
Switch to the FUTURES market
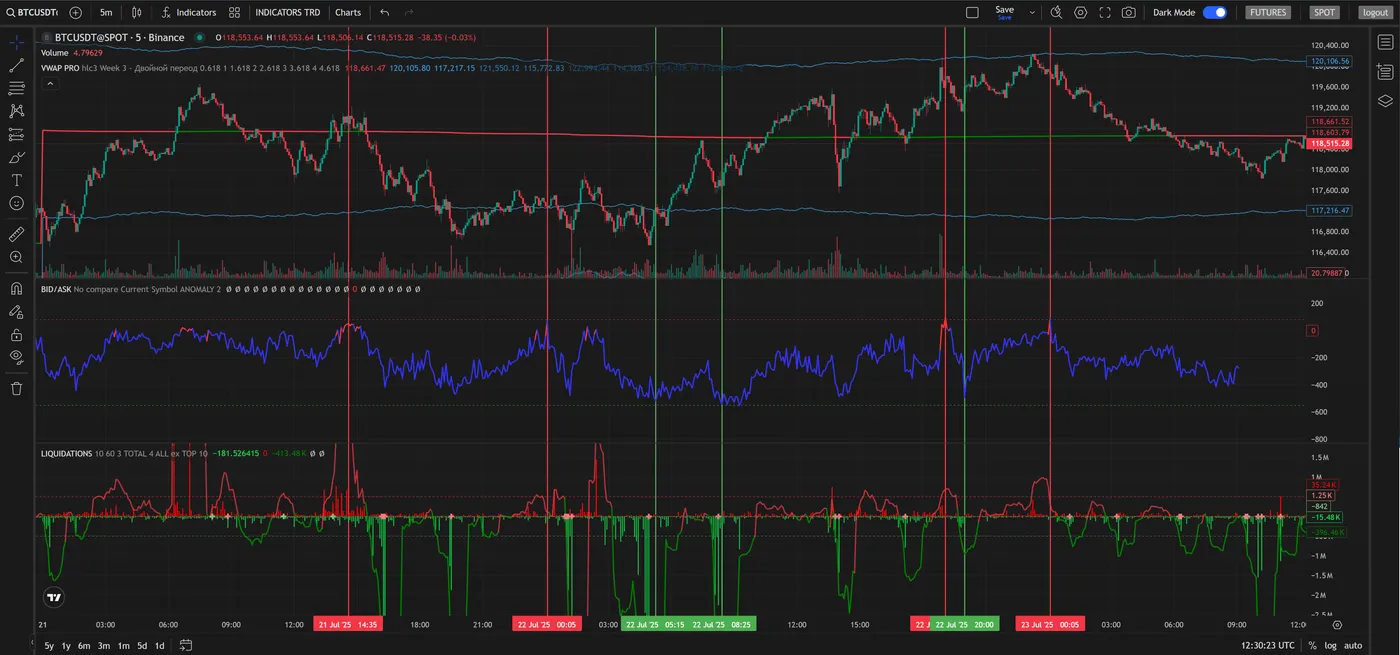[x=1268, y=12]
